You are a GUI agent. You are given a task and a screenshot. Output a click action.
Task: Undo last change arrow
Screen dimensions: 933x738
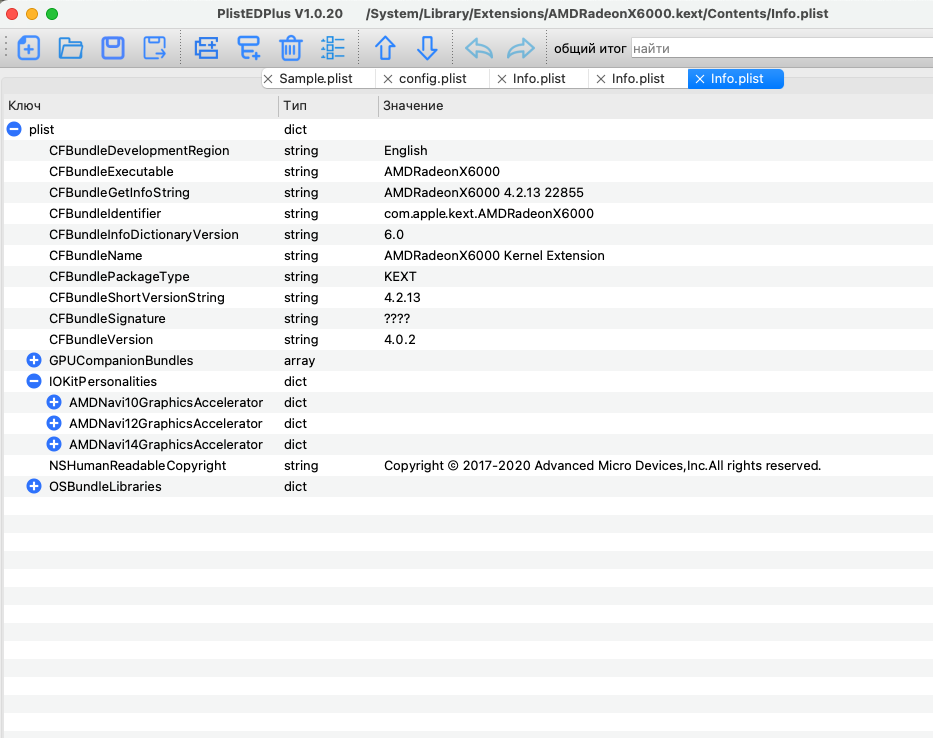(x=479, y=48)
